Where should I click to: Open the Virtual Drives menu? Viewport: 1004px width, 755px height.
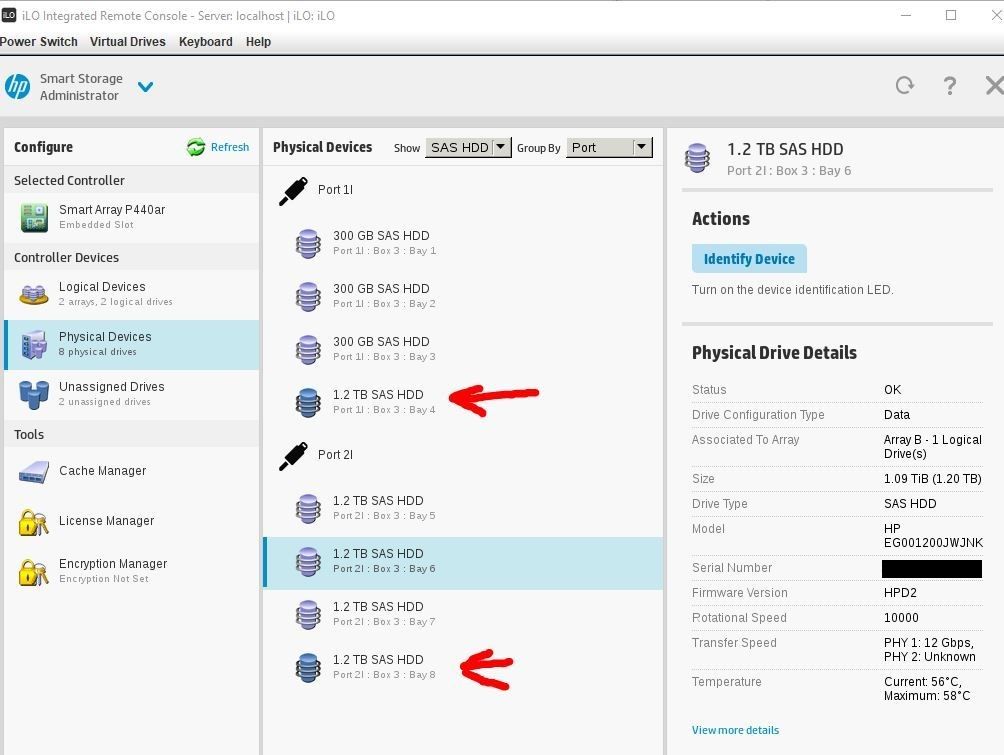(x=127, y=42)
